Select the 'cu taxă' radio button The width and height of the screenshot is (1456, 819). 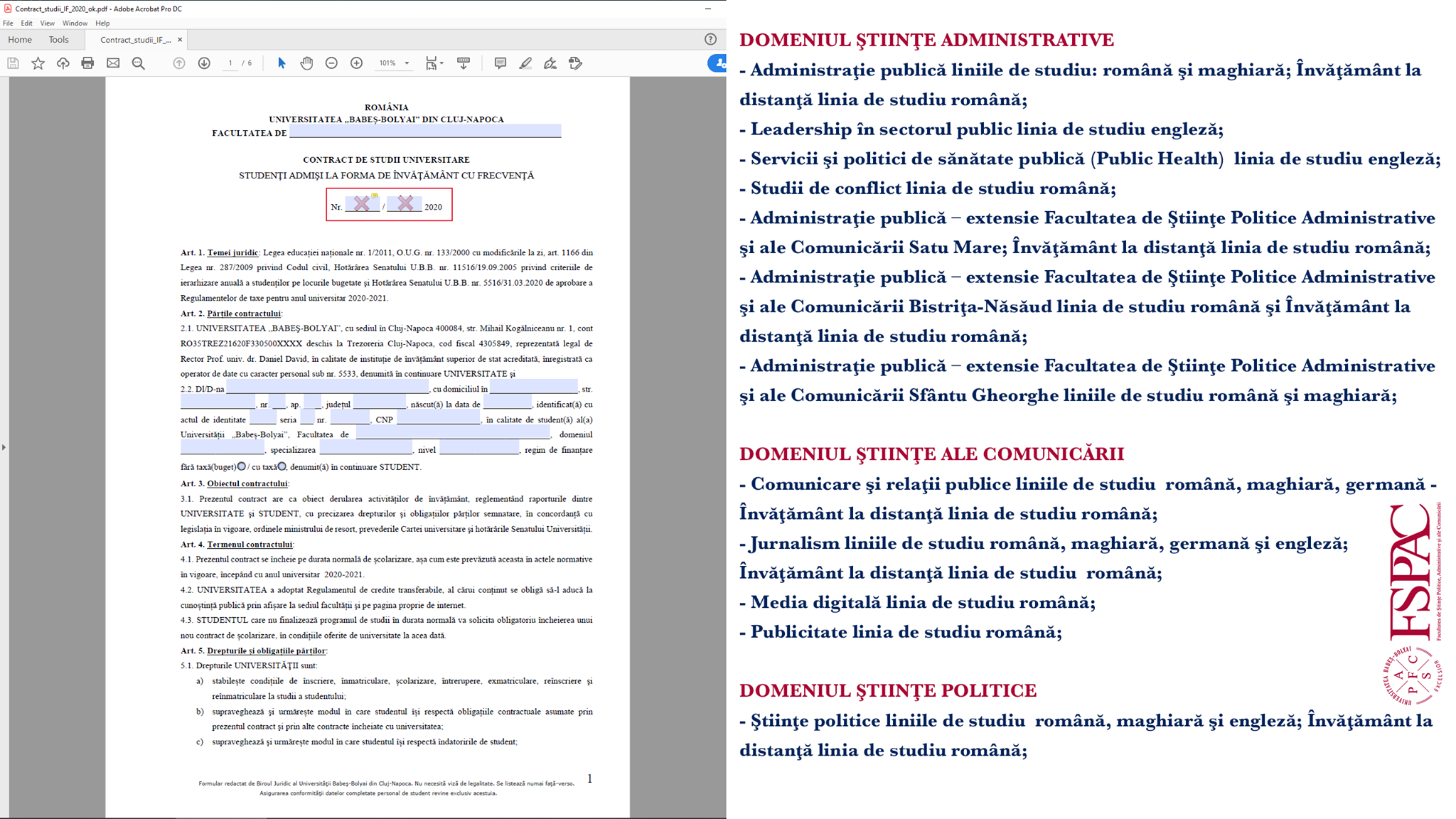[x=282, y=466]
